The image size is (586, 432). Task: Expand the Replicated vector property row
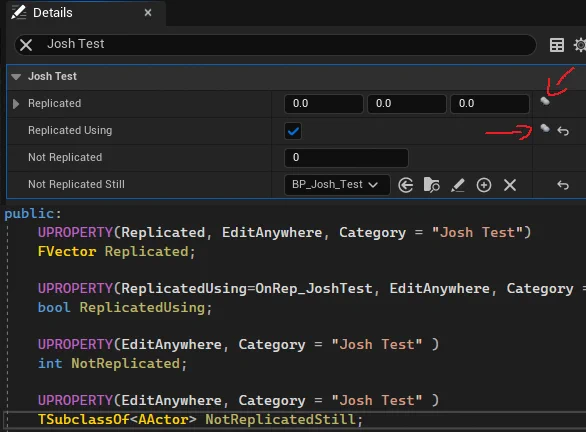16,104
